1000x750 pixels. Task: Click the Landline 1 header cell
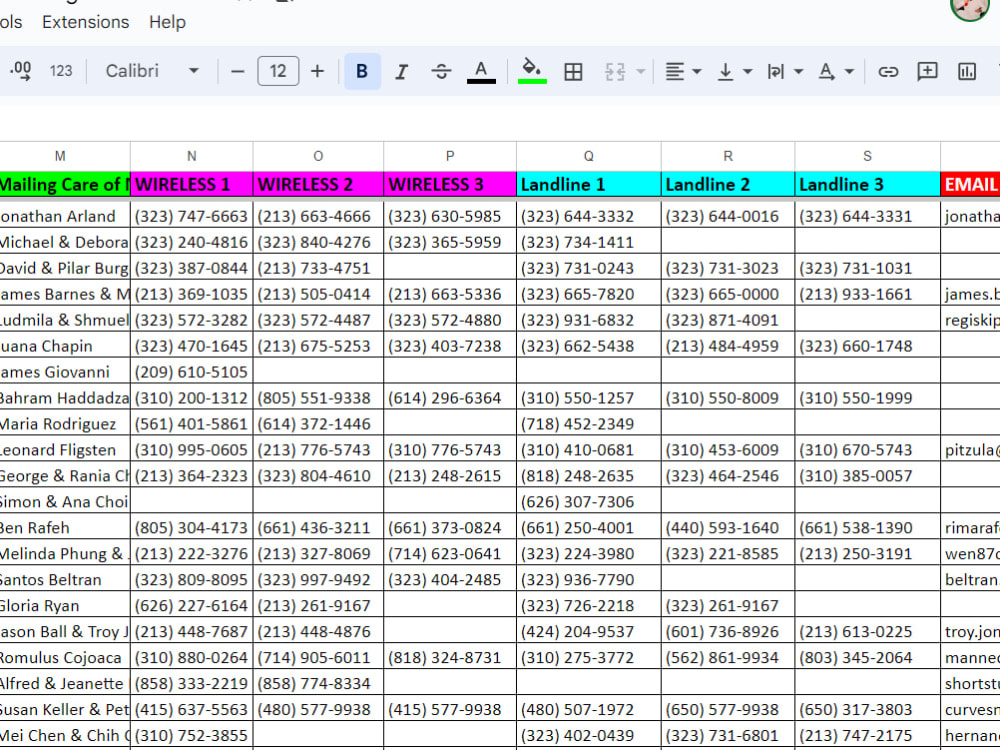(x=589, y=184)
